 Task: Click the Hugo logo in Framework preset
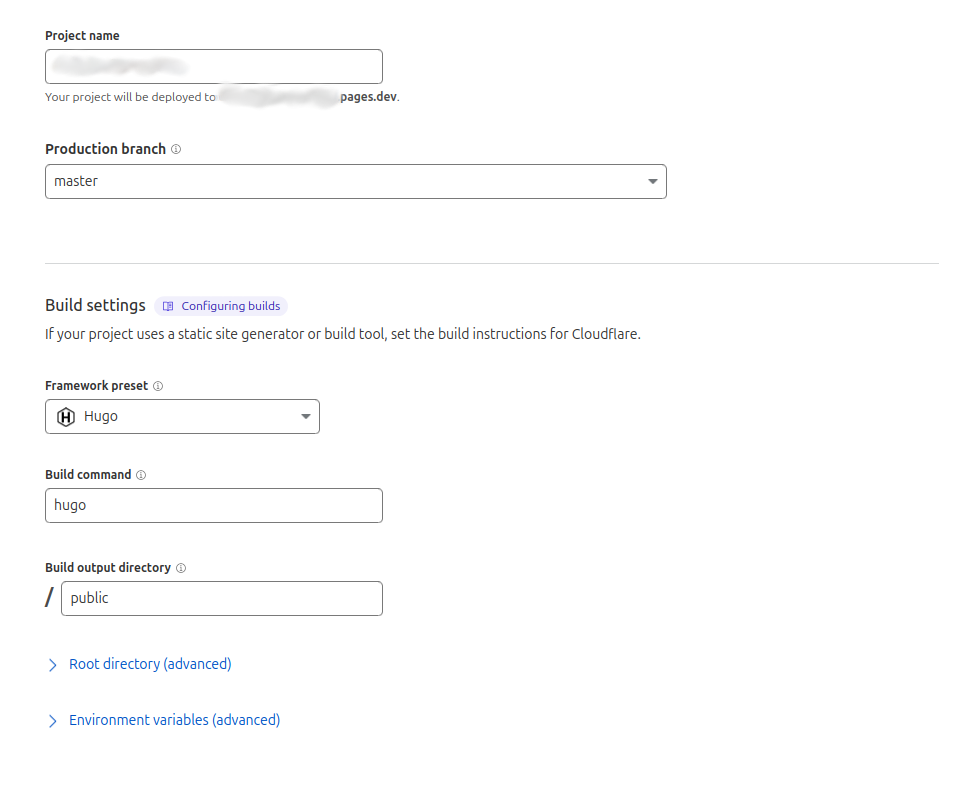click(x=66, y=417)
